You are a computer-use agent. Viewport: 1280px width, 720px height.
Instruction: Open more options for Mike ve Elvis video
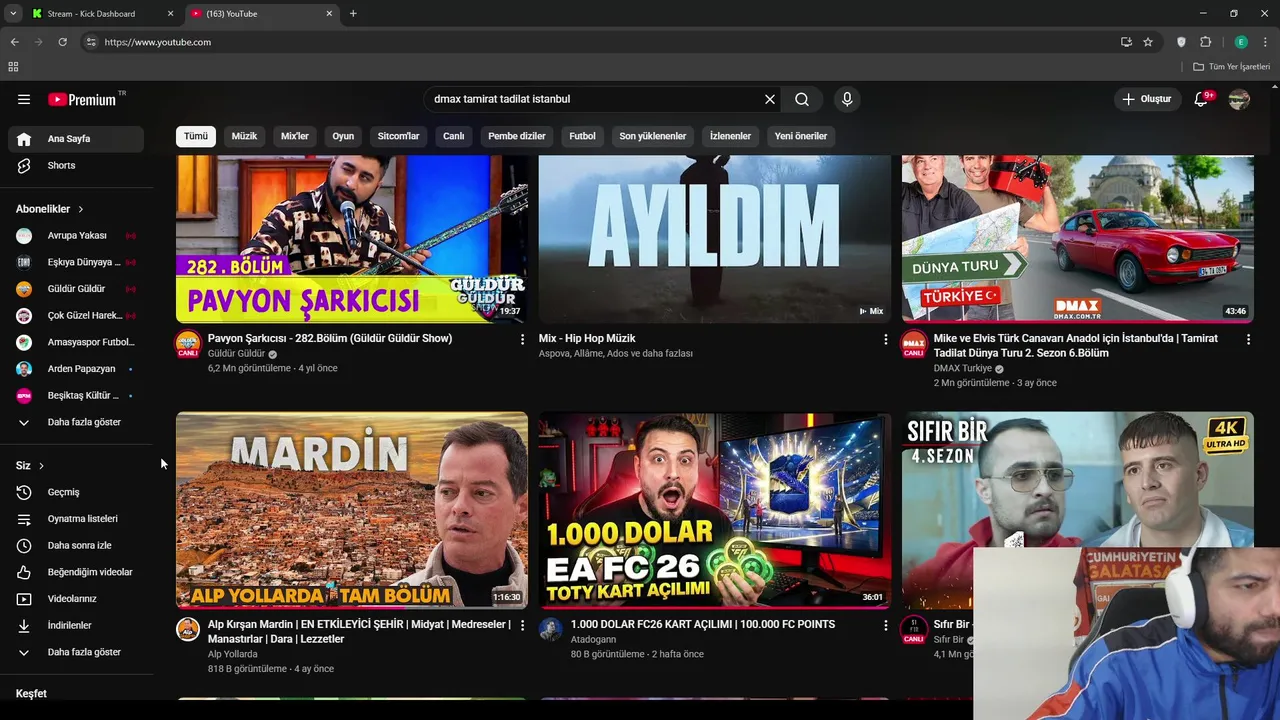click(1248, 340)
